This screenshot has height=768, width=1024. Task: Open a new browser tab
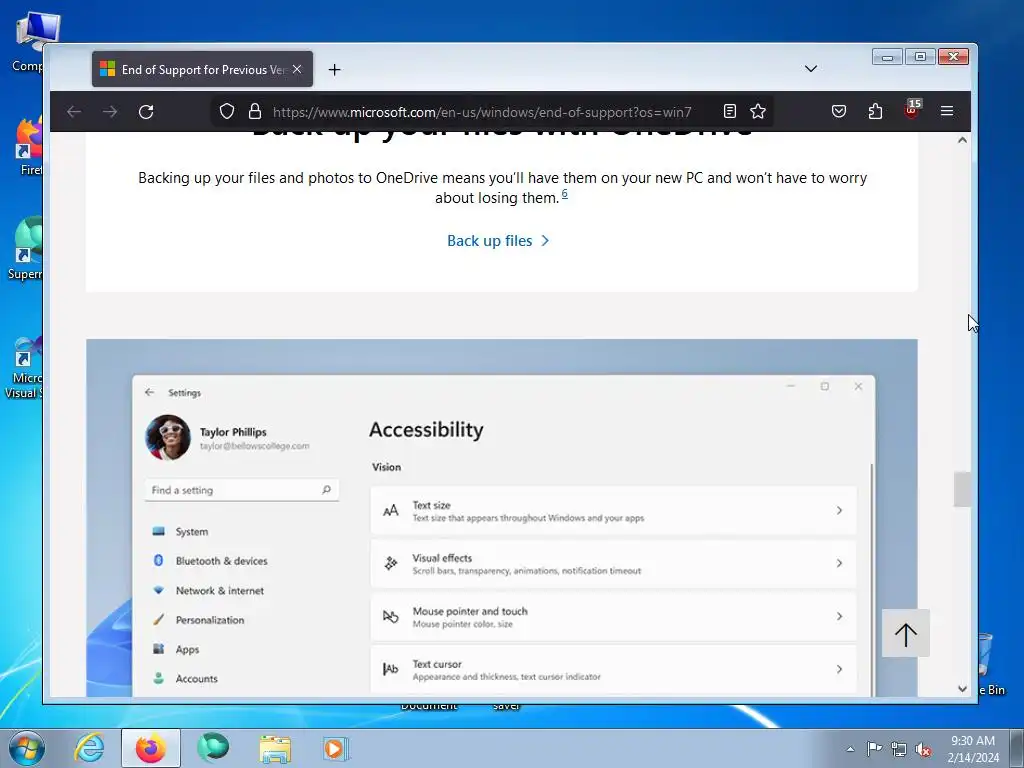pyautogui.click(x=334, y=70)
